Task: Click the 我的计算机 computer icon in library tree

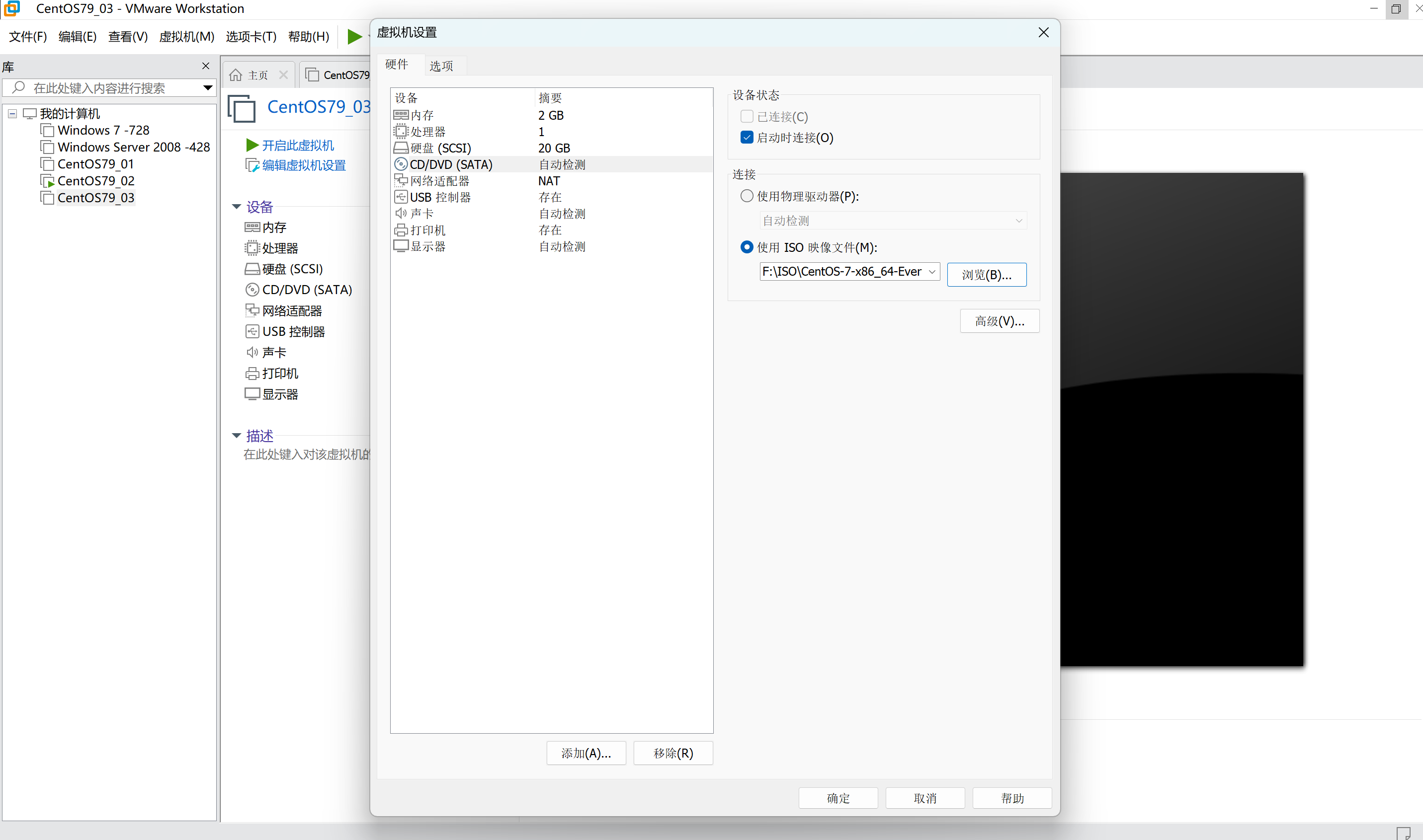Action: click(29, 114)
